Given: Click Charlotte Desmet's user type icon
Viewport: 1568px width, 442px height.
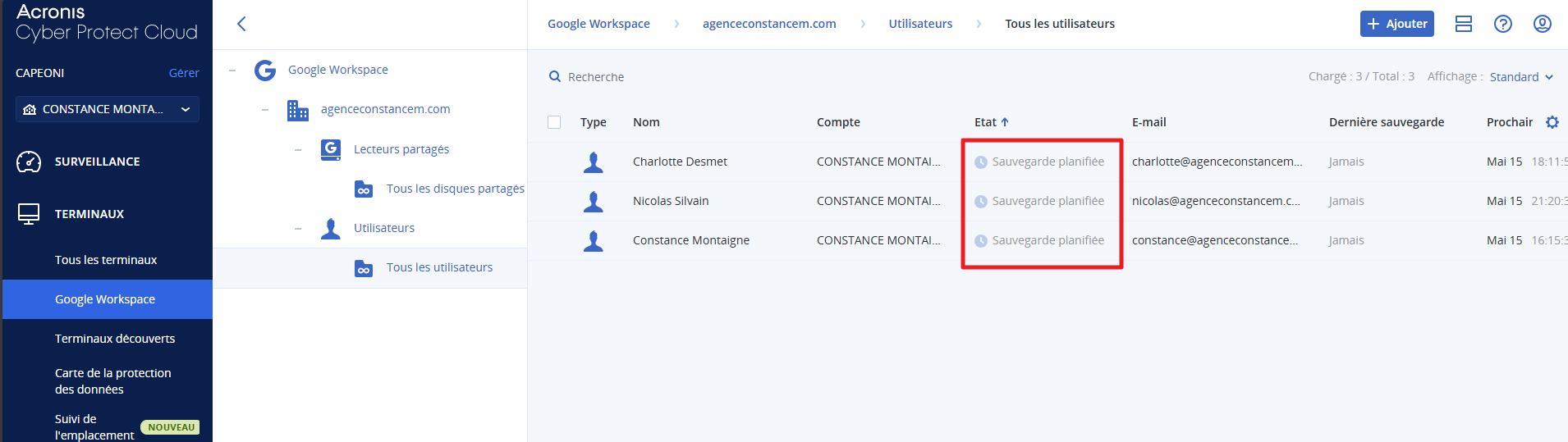Looking at the screenshot, I should 594,162.
